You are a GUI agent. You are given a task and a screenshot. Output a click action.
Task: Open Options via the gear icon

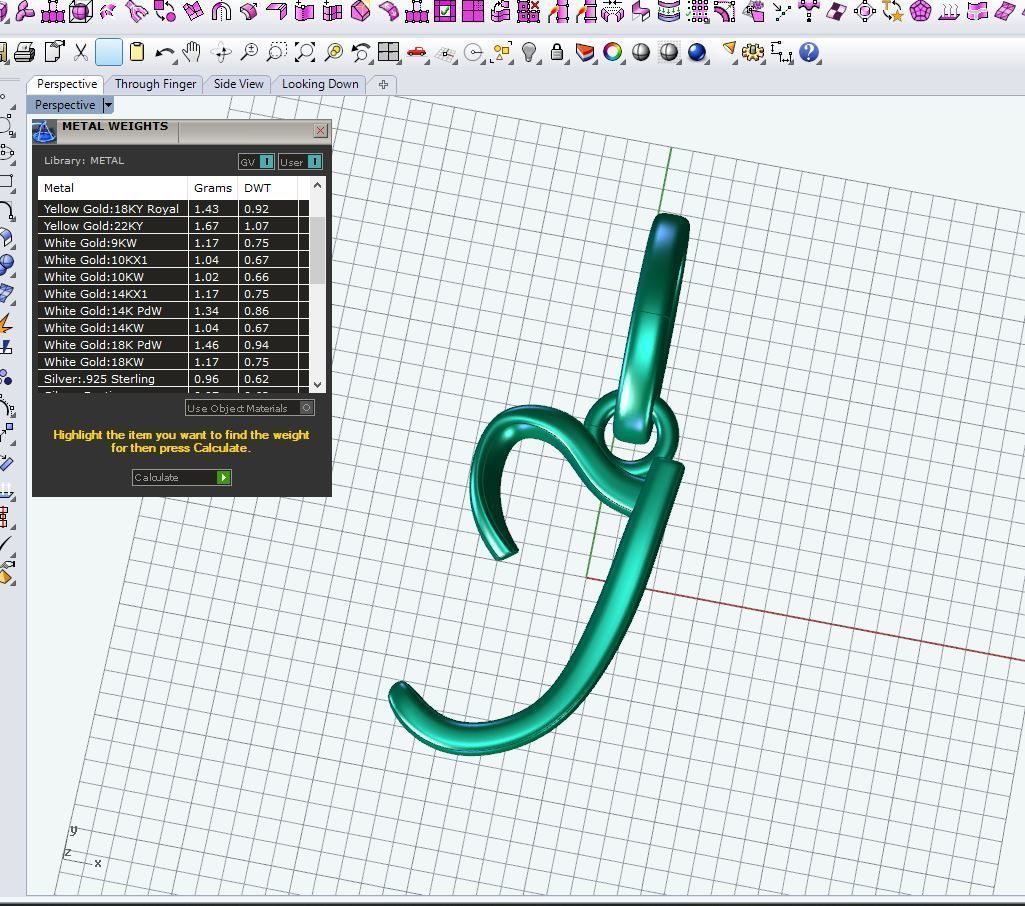[x=752, y=52]
